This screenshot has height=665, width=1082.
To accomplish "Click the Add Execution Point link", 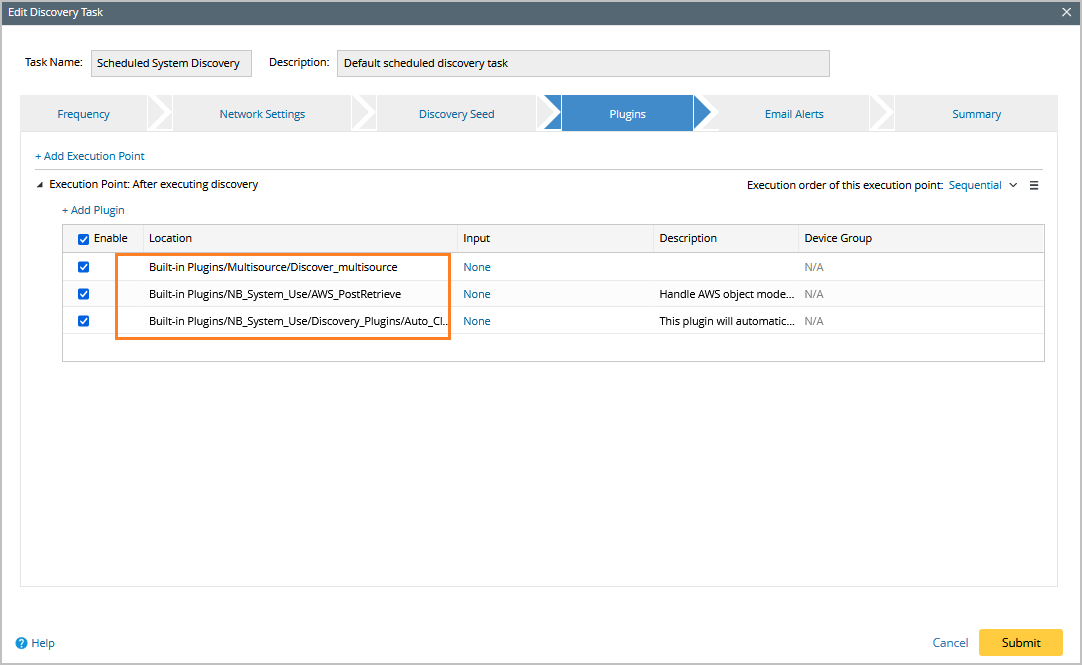I will (90, 156).
